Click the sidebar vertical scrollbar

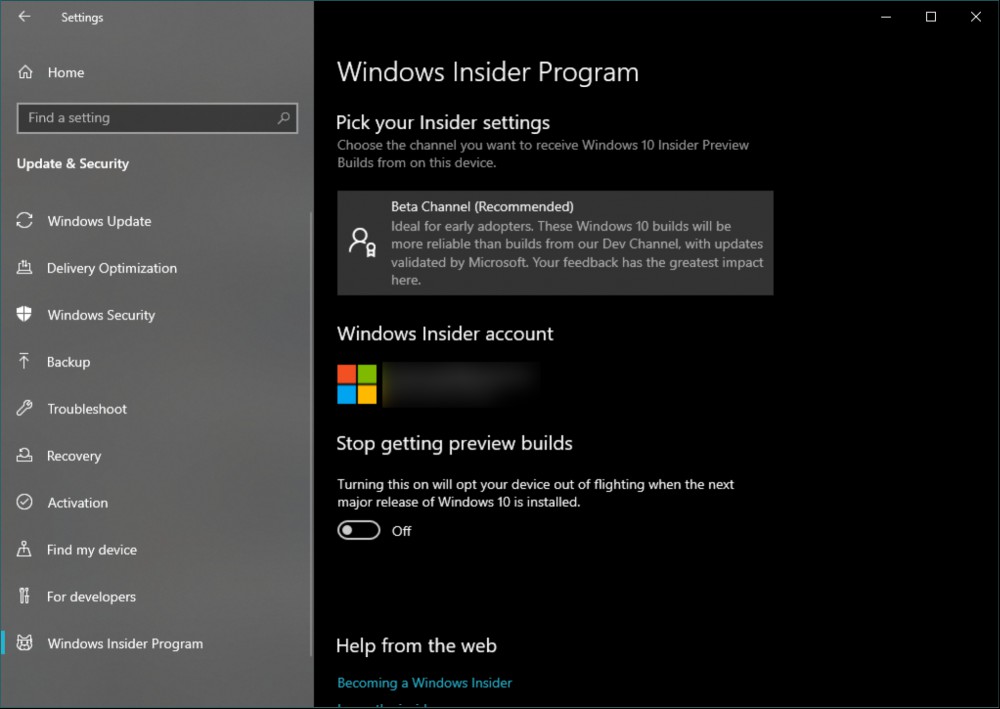click(311, 434)
